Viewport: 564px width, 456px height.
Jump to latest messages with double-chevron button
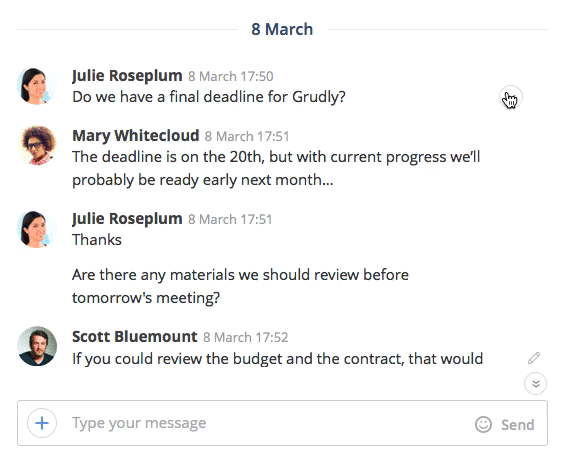tap(535, 383)
